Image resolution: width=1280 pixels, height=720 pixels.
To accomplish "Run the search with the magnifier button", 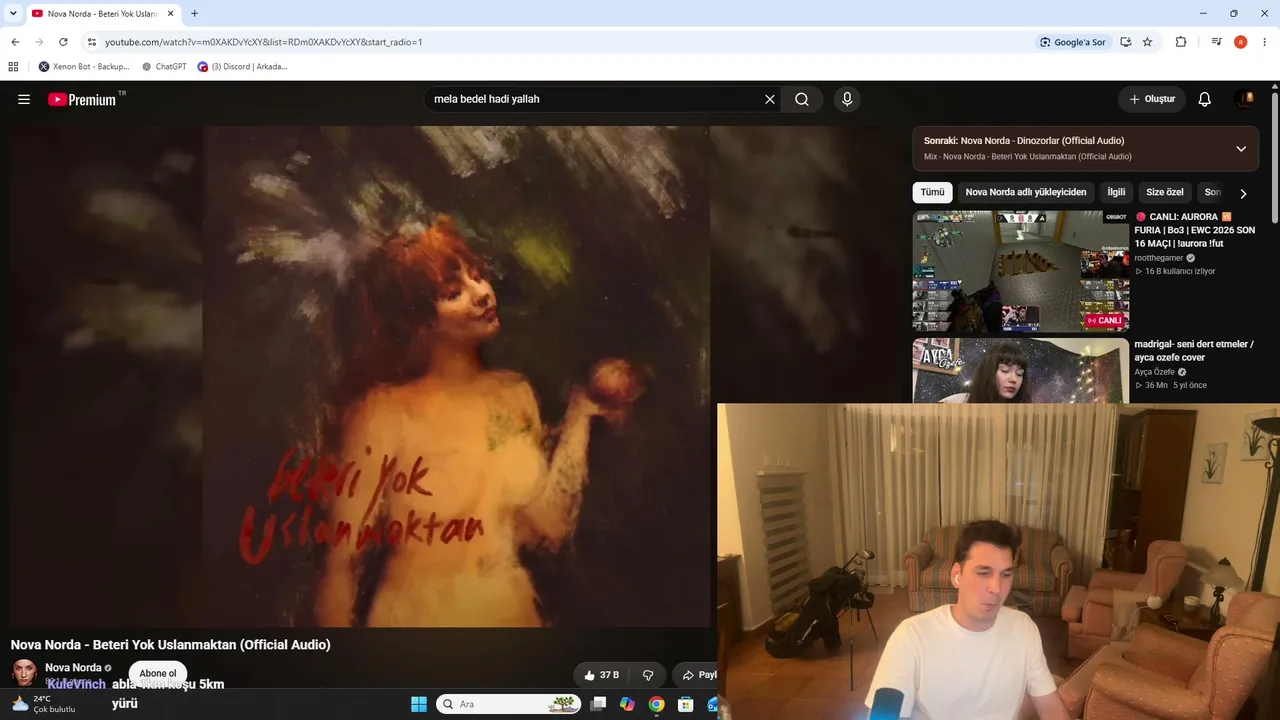I will (x=802, y=99).
